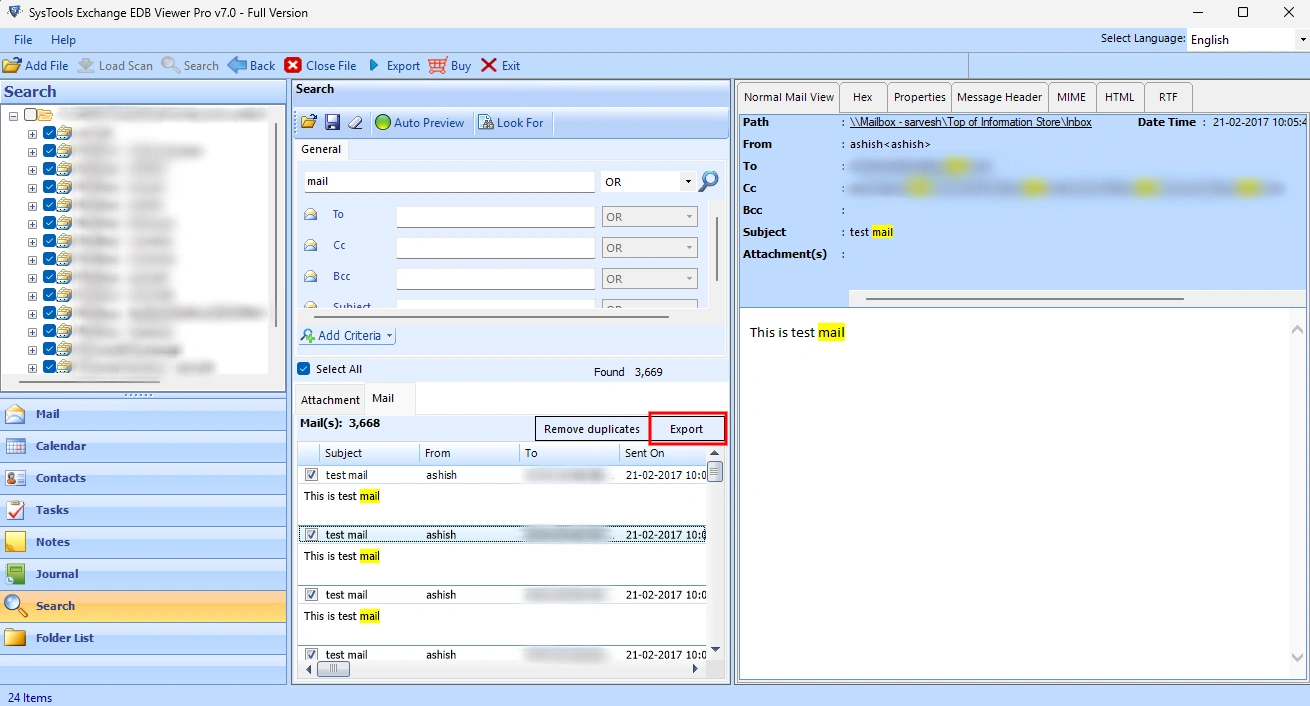Sort results by the Sent On column header

coord(663,453)
